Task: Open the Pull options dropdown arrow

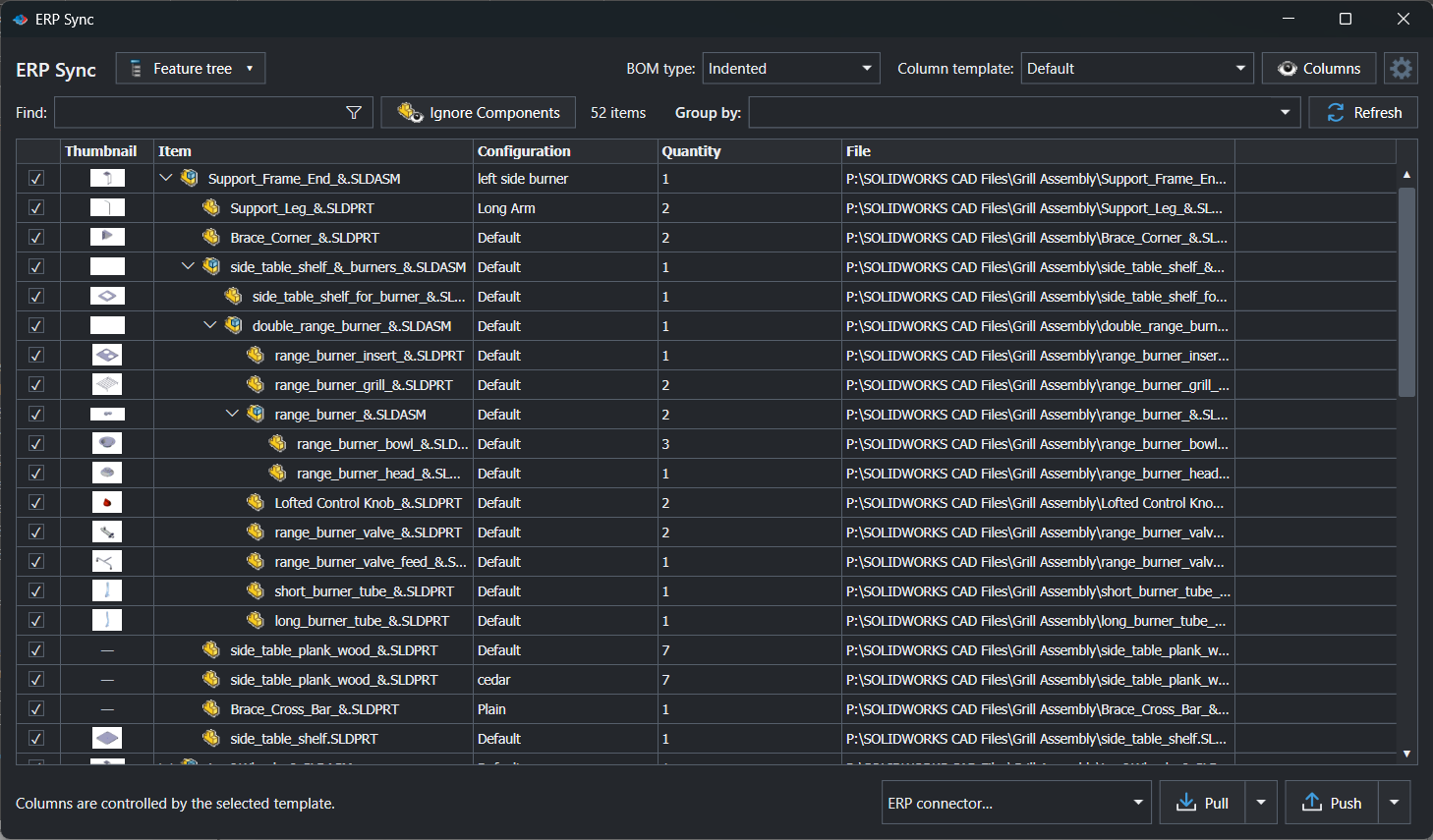Action: tap(1261, 803)
